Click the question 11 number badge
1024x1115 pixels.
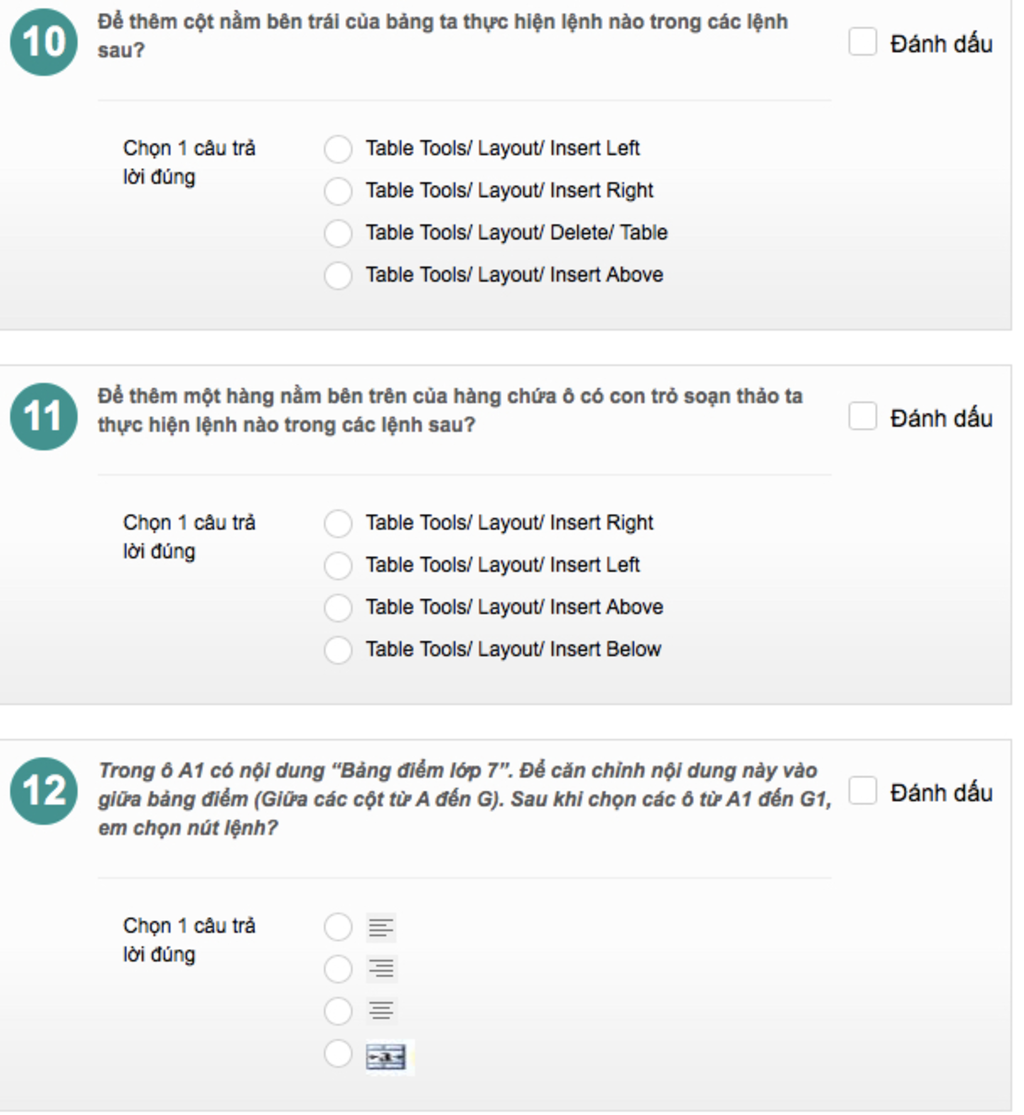43,417
